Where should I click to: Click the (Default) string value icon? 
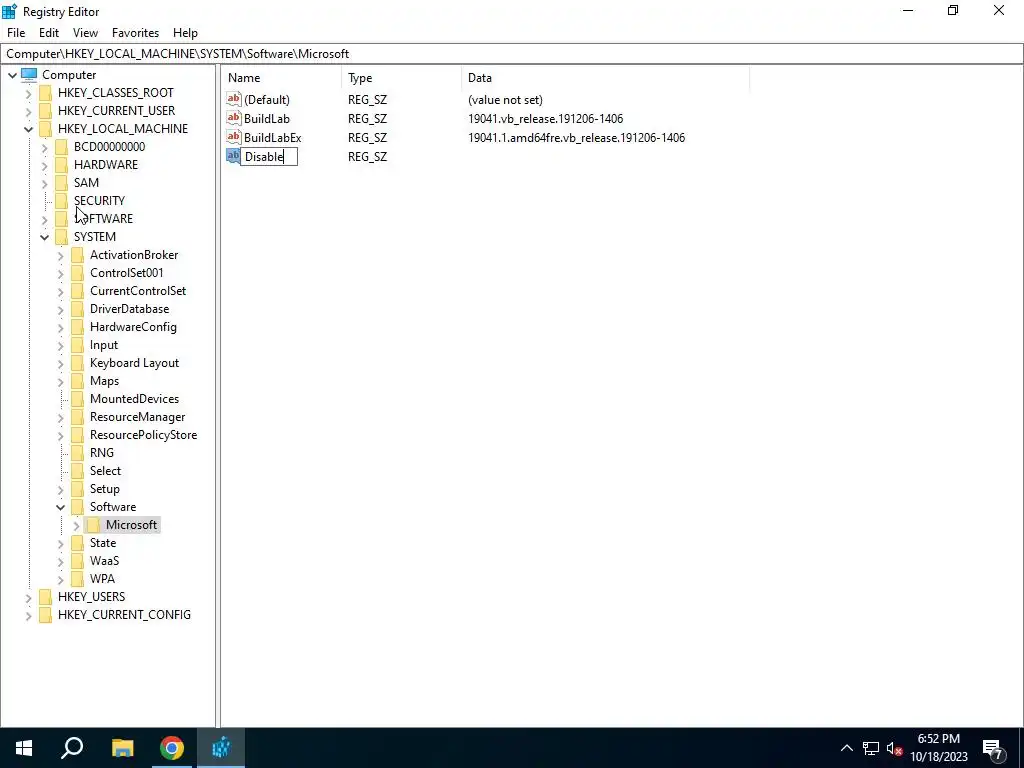[x=233, y=99]
